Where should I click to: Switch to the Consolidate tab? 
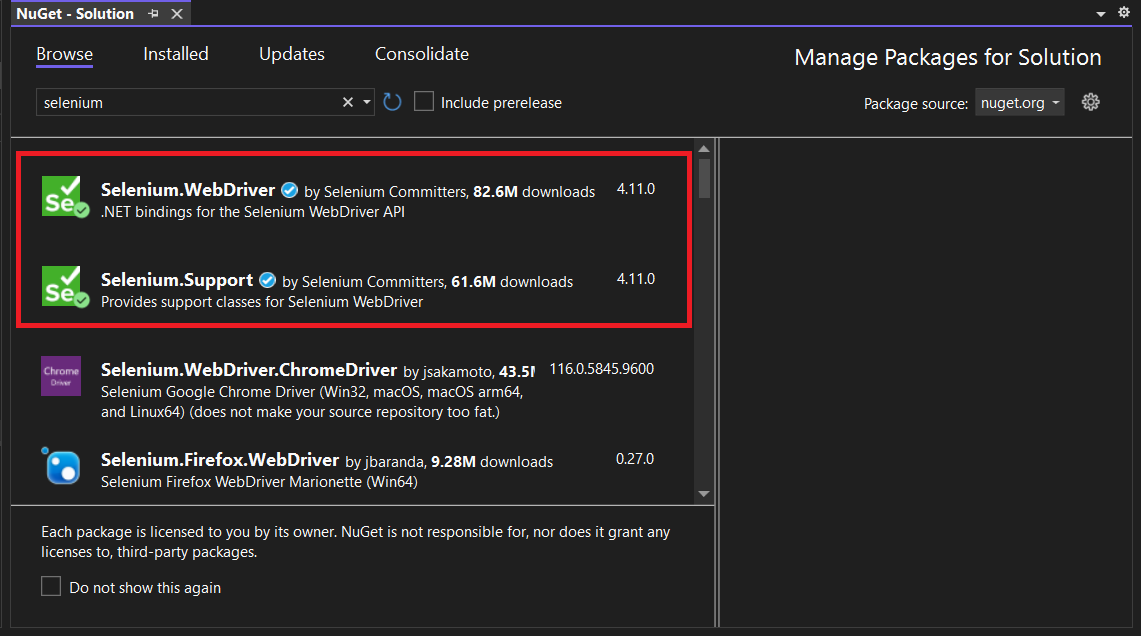[x=422, y=54]
